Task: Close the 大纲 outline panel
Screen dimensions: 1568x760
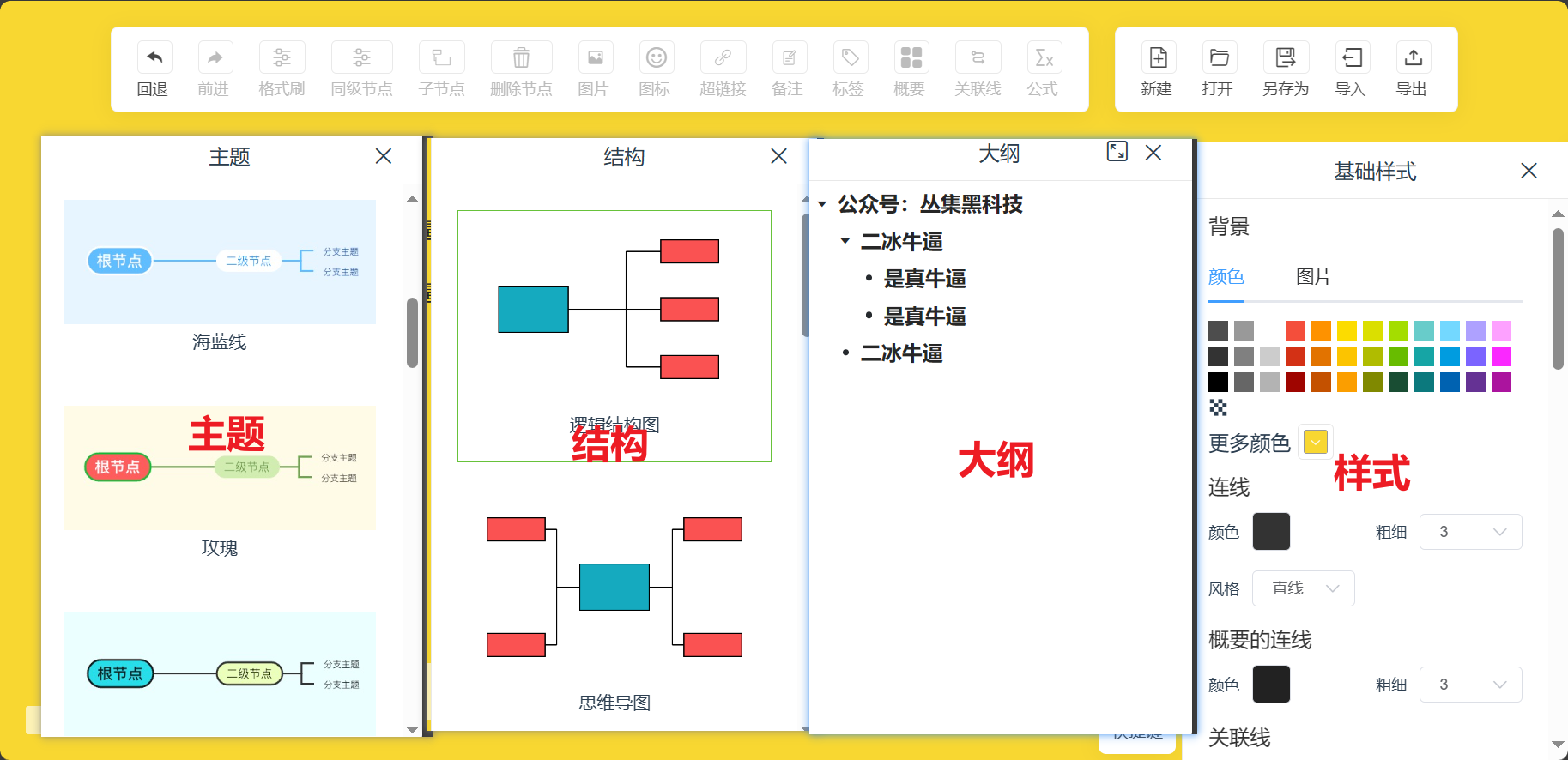Action: click(1153, 152)
